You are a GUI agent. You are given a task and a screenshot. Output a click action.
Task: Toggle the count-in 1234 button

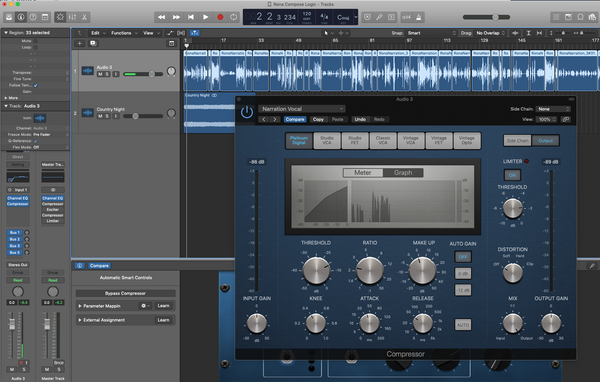406,17
